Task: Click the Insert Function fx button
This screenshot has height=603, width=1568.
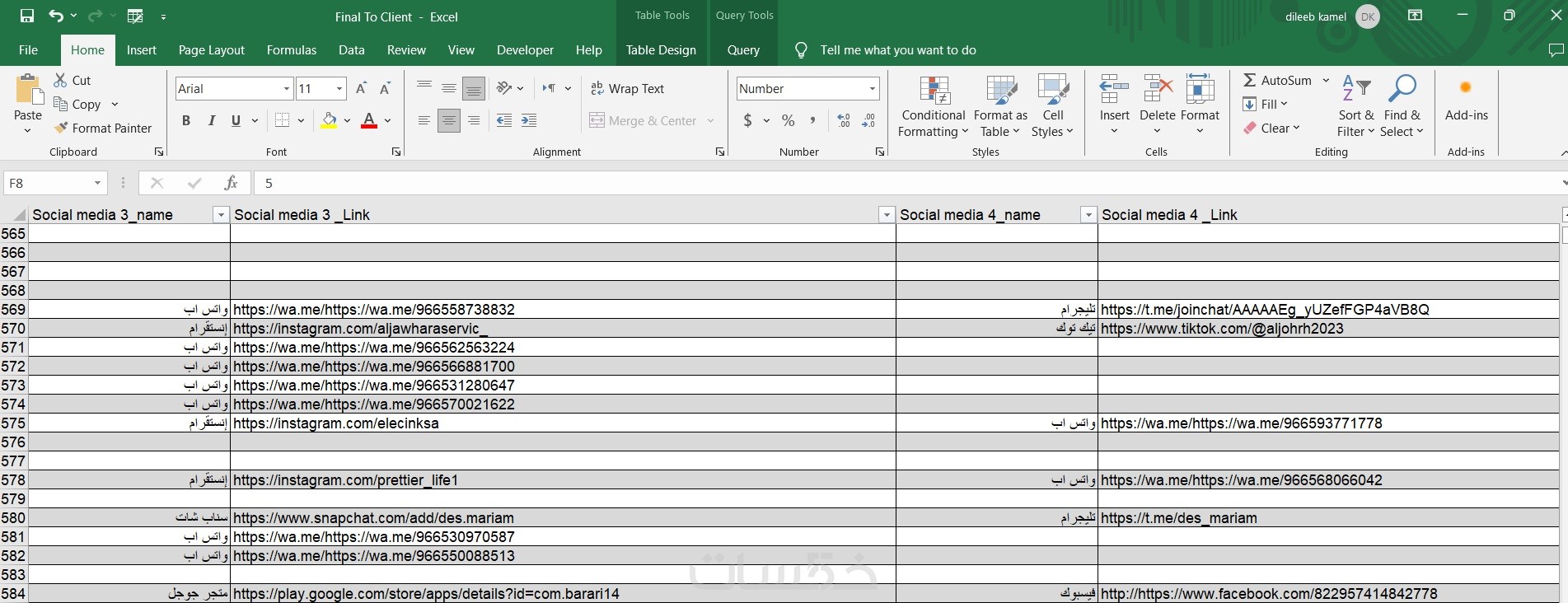Action: [x=232, y=183]
